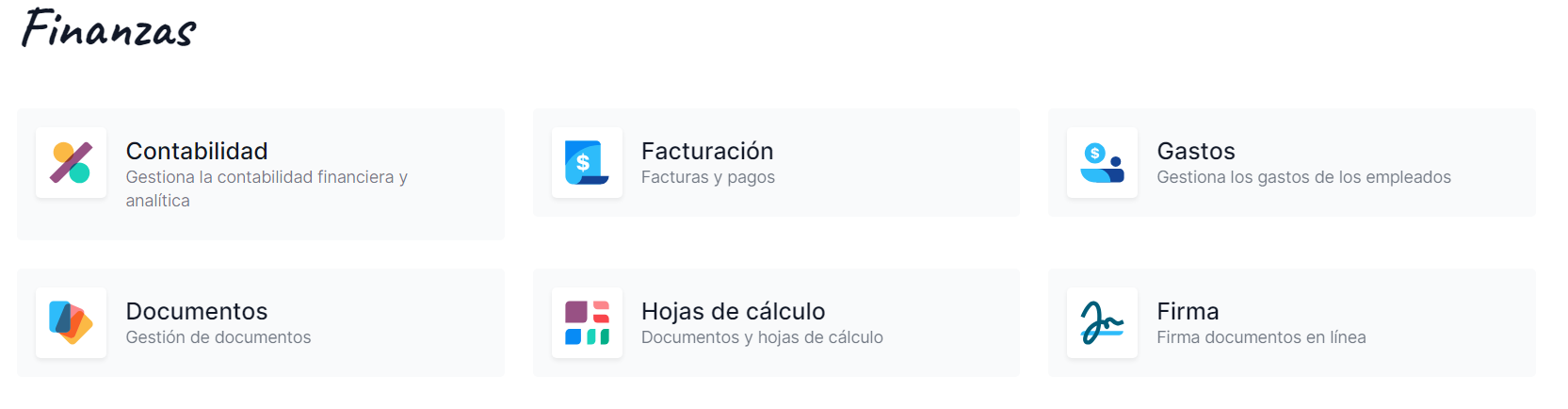1568x409 pixels.
Task: Click the Contabilidad app icon
Action: tap(71, 162)
